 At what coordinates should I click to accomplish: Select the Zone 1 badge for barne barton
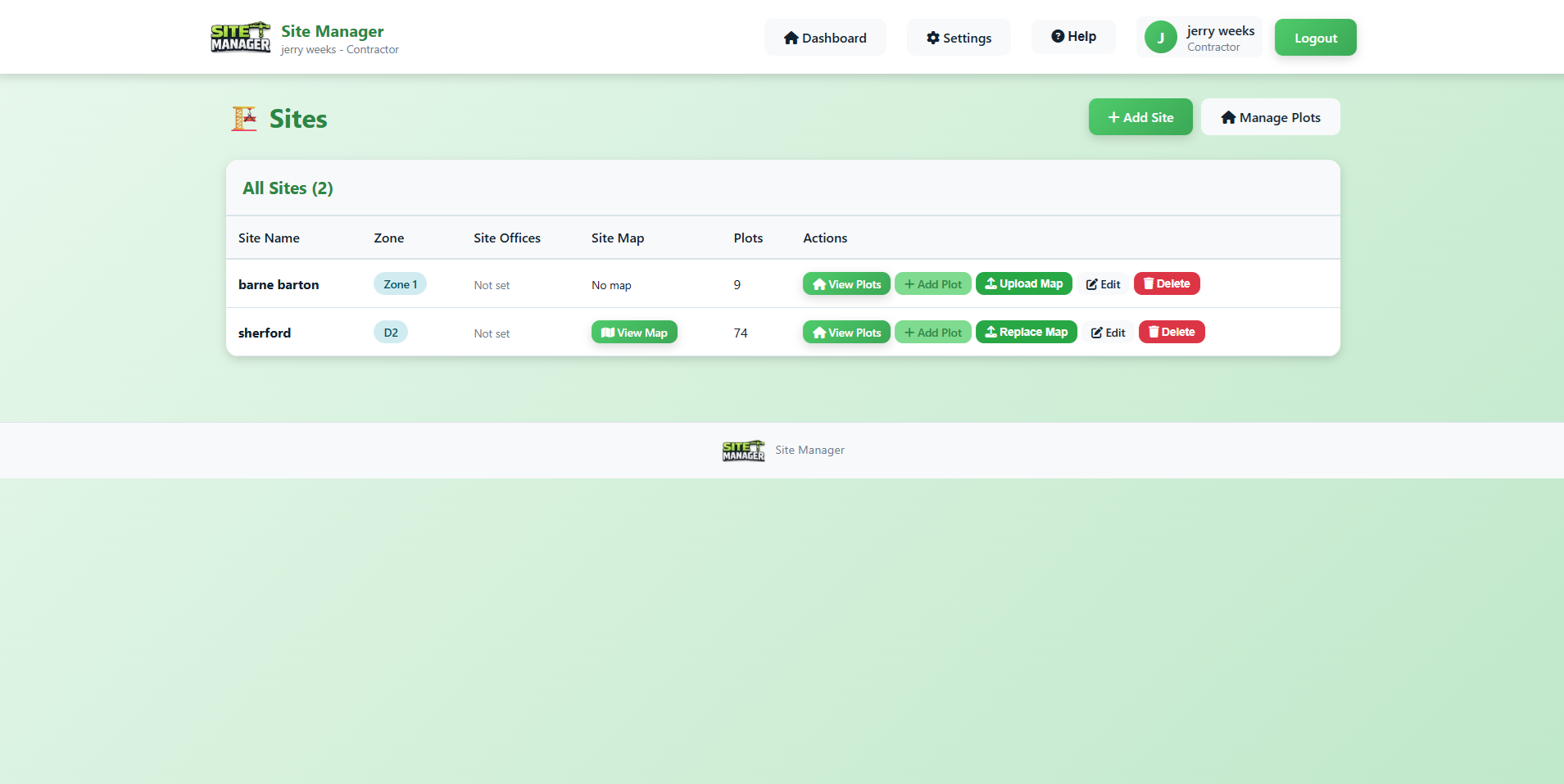pos(400,283)
